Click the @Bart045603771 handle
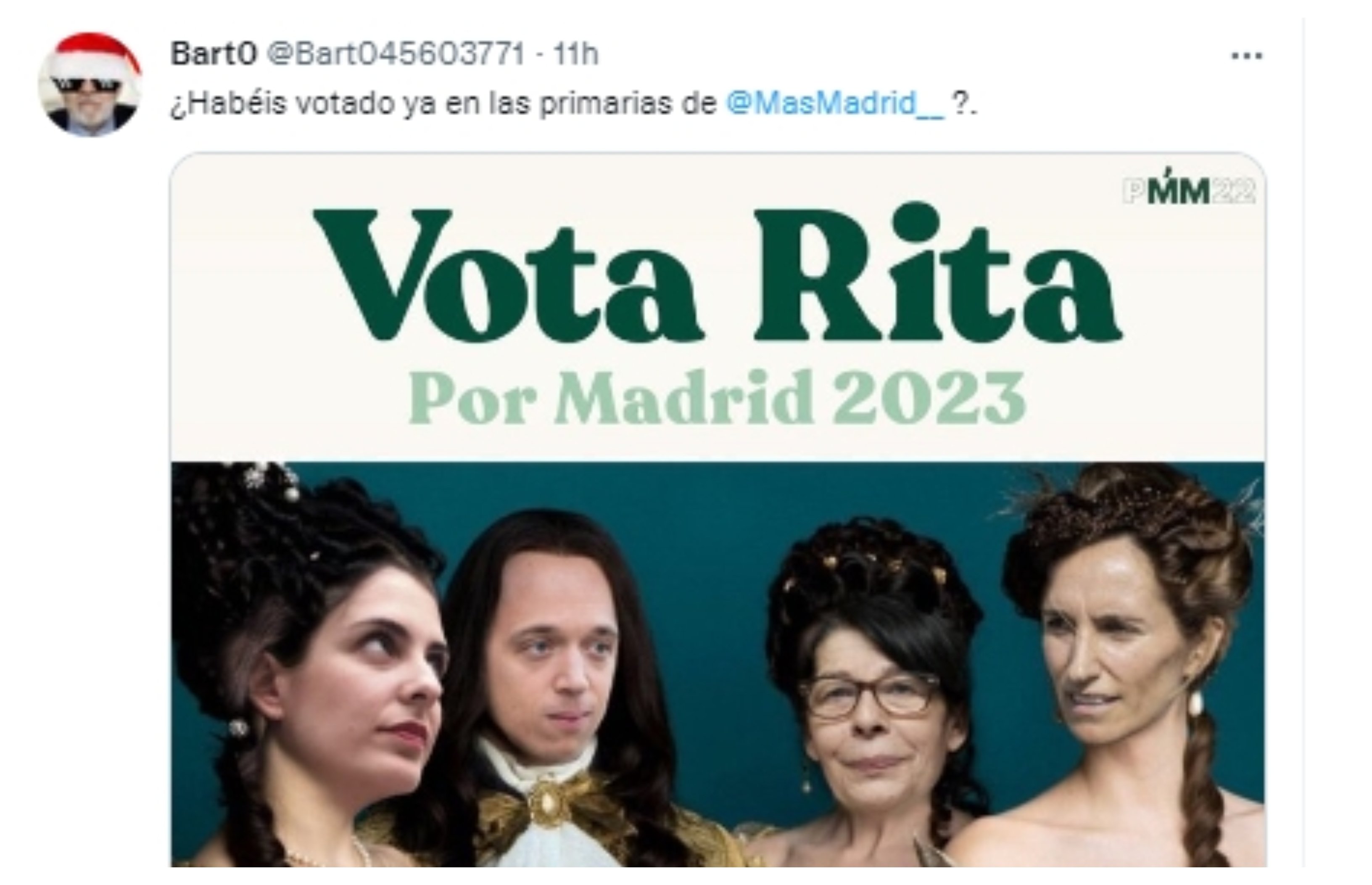Viewport: 1372px width, 885px height. tap(396, 55)
